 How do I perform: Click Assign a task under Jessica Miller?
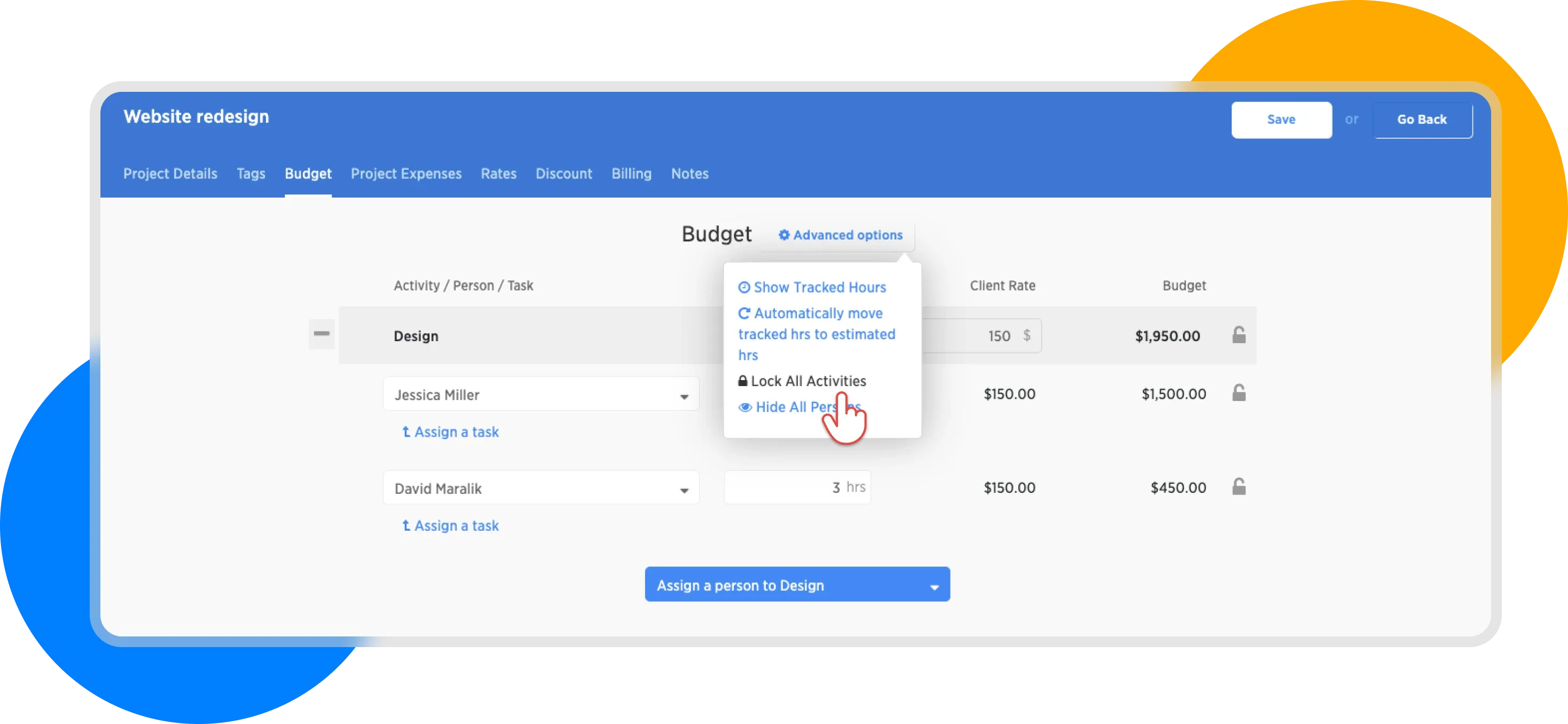(450, 432)
